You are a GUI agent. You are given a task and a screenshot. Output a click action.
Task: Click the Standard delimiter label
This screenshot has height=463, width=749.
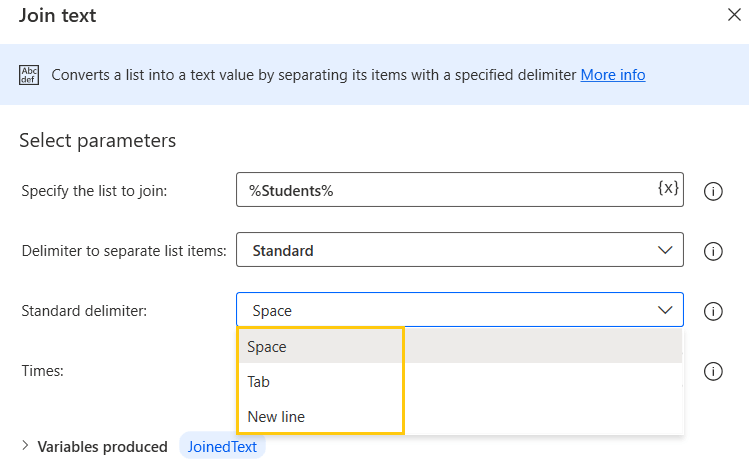84,311
